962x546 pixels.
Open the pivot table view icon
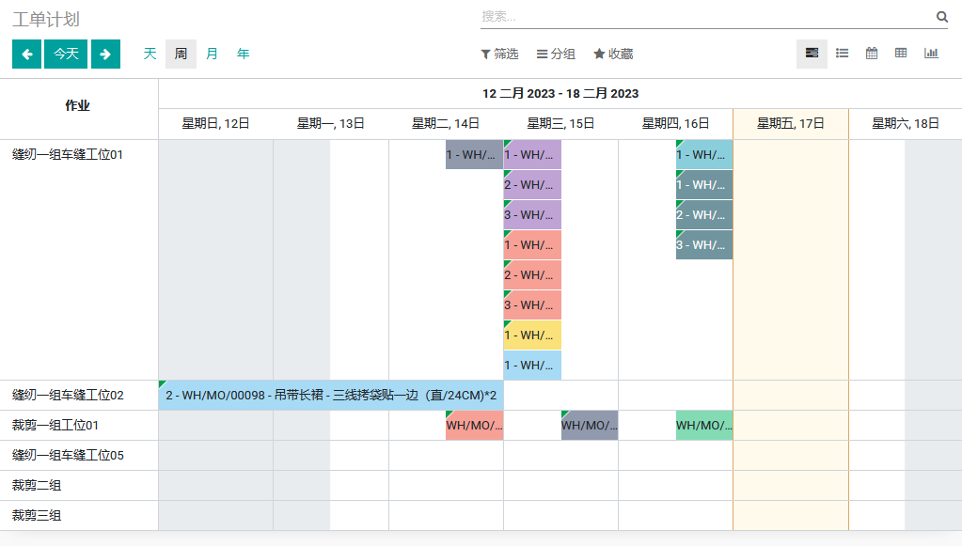[x=901, y=54]
